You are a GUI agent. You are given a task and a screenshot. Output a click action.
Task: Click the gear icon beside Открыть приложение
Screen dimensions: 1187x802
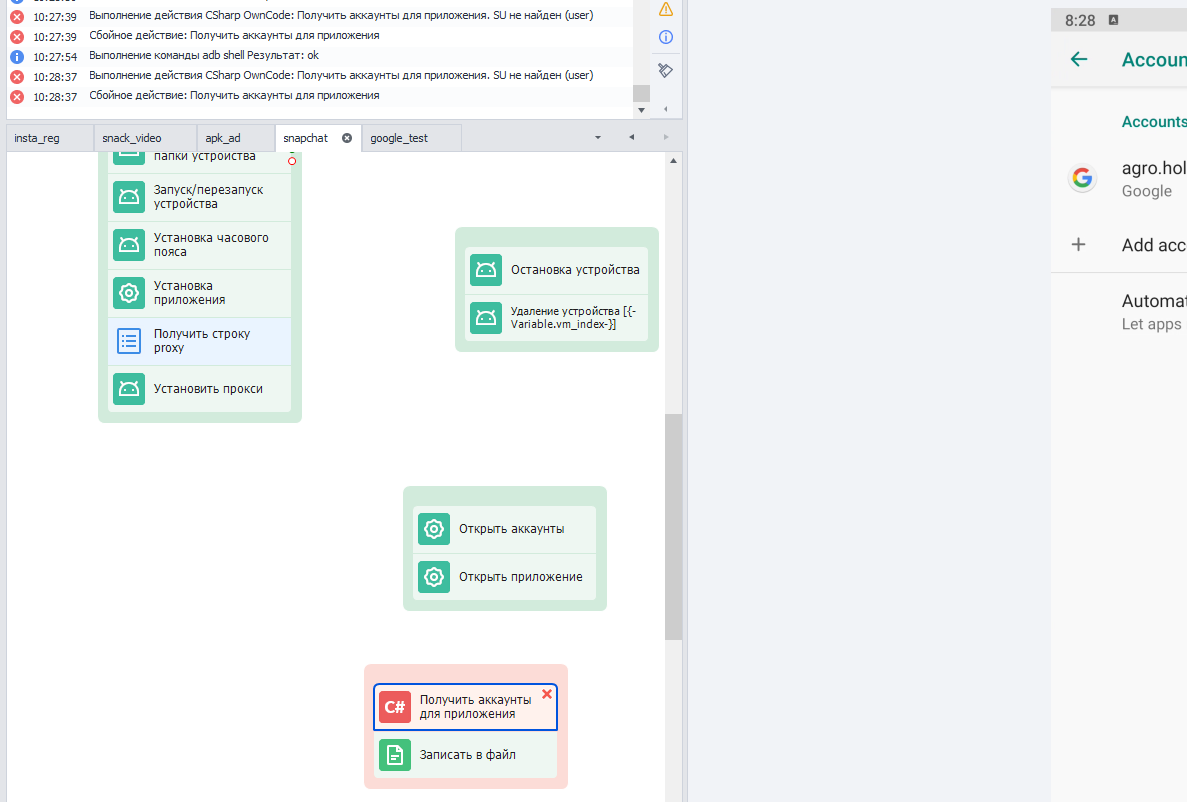[x=434, y=577]
